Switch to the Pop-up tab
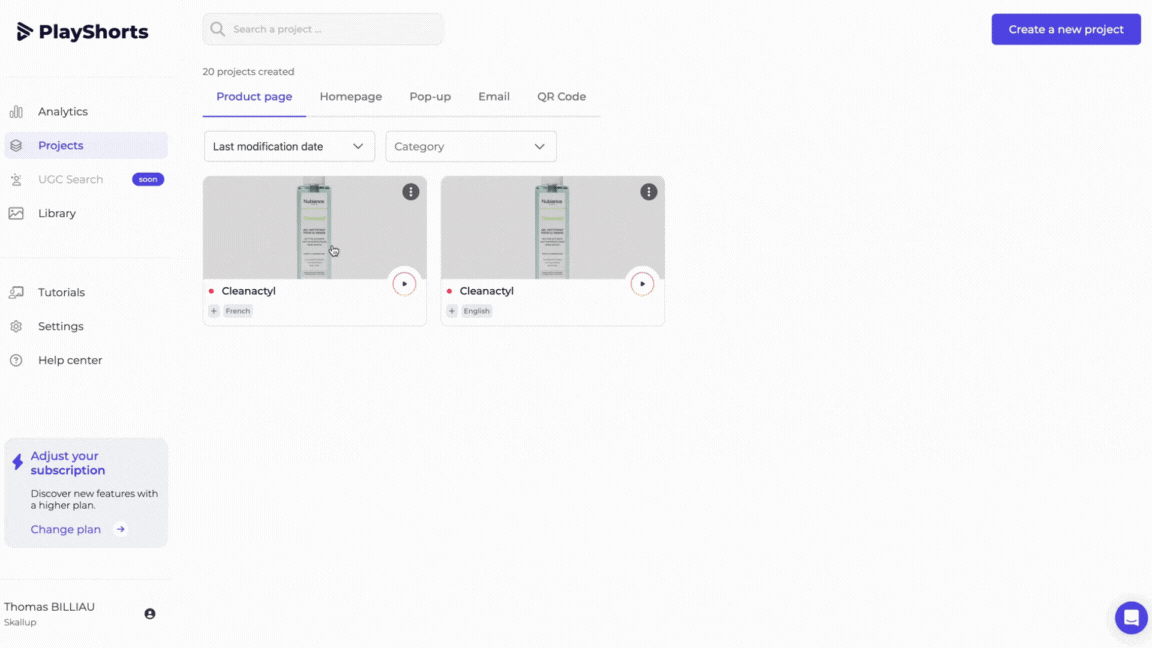This screenshot has width=1152, height=648. 430,97
